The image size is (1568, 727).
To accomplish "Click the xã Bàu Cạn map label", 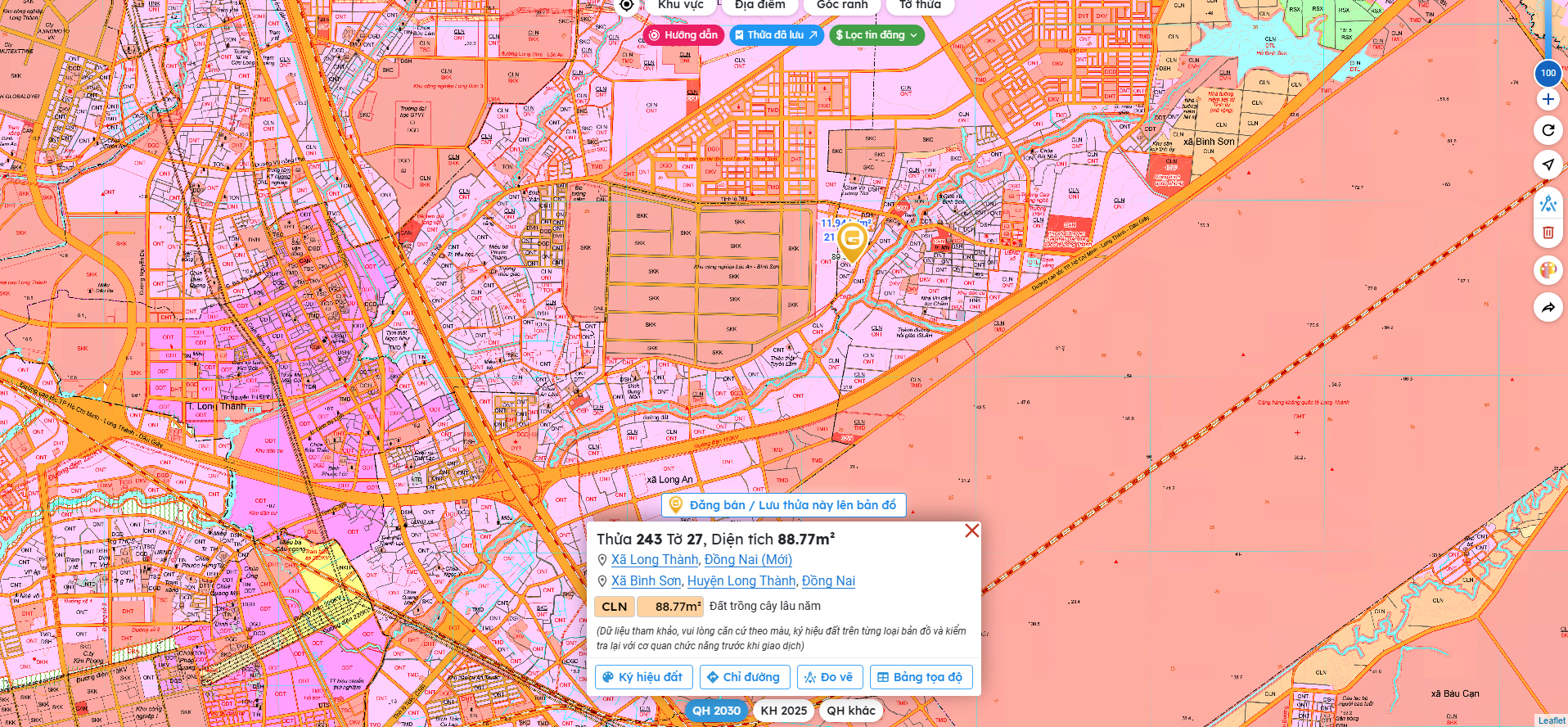I will pyautogui.click(x=1454, y=693).
